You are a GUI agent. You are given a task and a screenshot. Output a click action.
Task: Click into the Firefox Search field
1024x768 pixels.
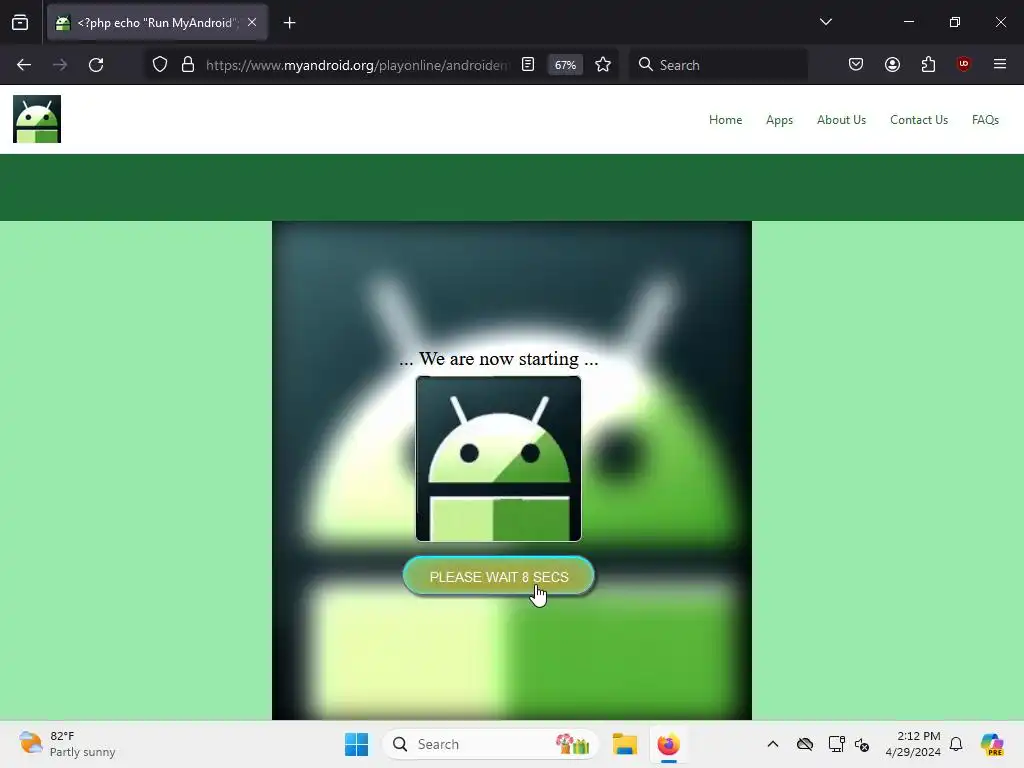click(718, 65)
